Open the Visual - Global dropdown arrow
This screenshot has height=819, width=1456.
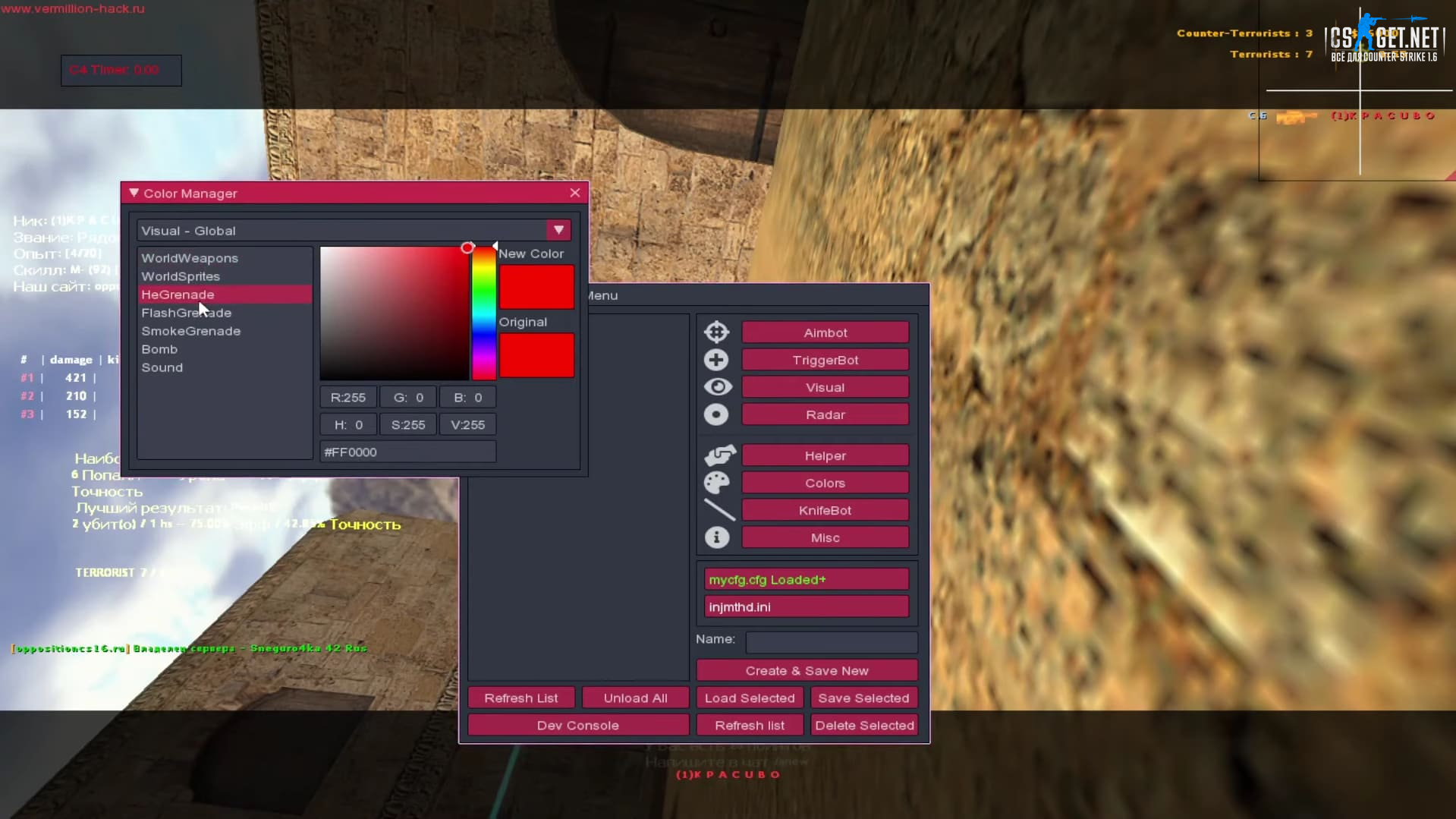click(x=558, y=230)
